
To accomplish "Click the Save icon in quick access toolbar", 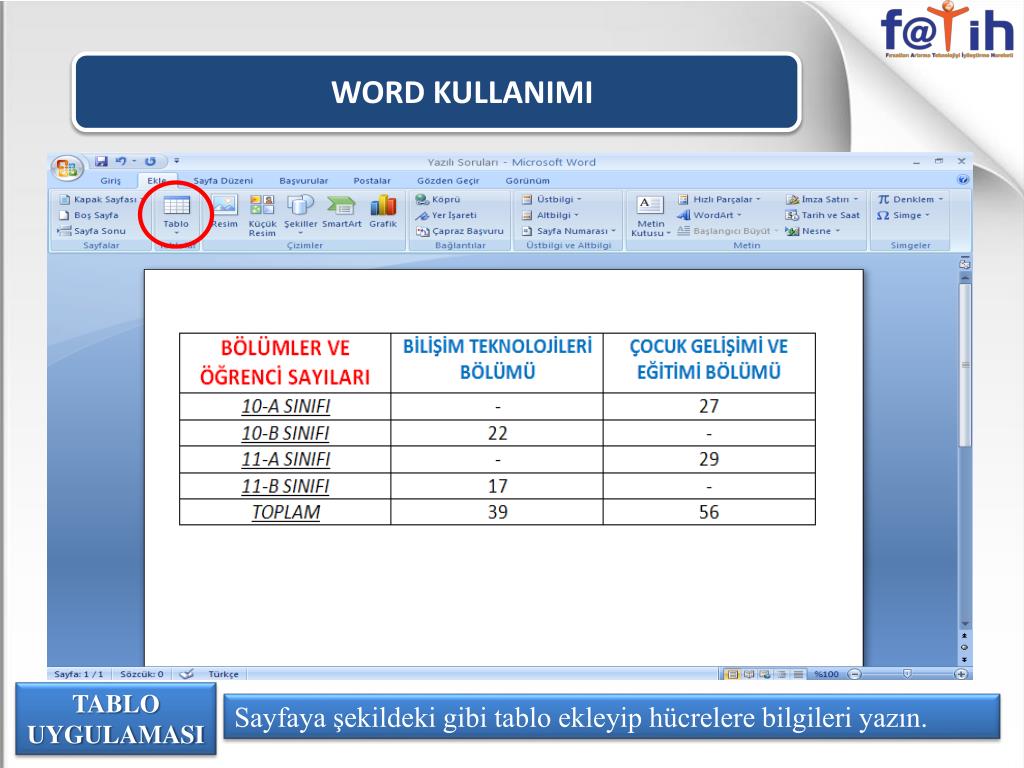I will 101,161.
